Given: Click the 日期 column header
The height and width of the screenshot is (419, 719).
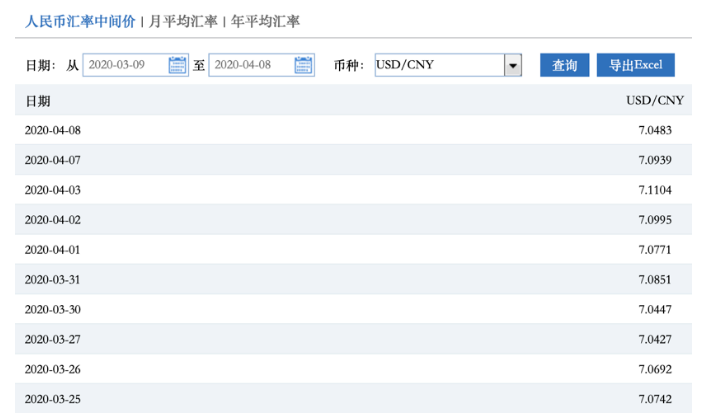Looking at the screenshot, I should coord(38,101).
